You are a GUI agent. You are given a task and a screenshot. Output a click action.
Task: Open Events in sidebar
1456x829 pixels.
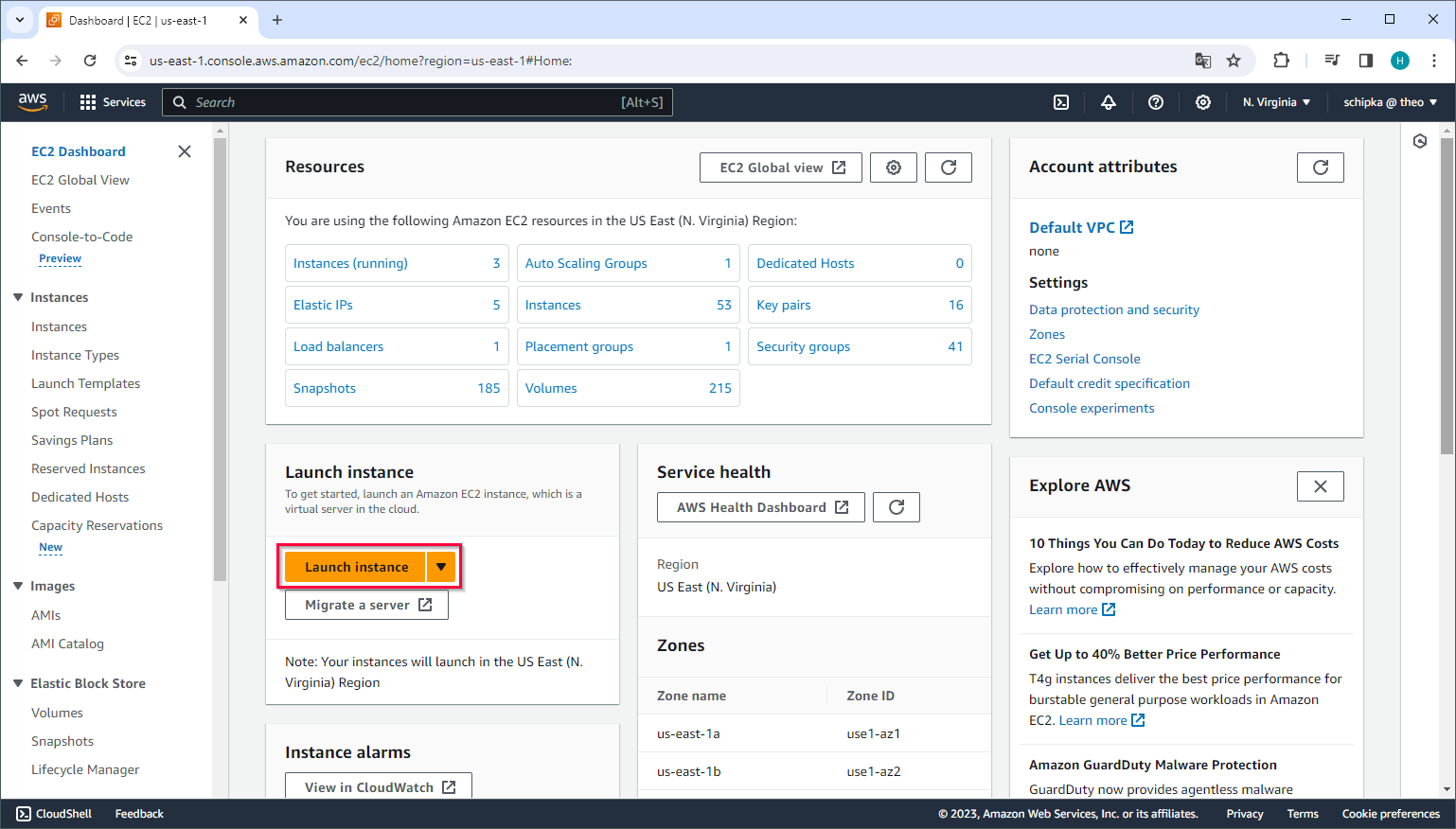(x=51, y=208)
